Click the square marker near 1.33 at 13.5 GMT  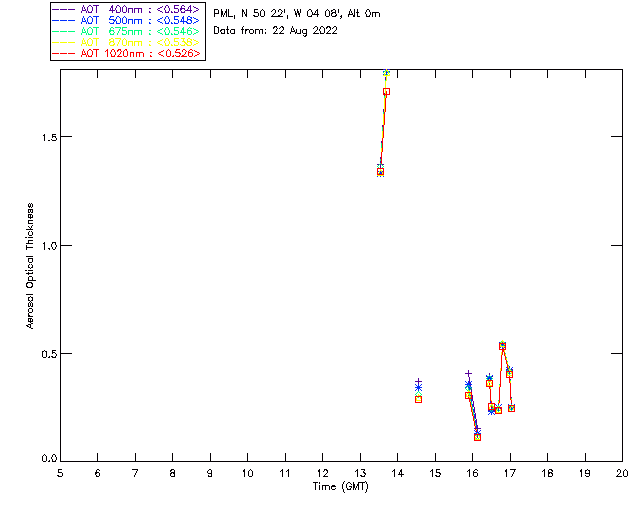[381, 172]
